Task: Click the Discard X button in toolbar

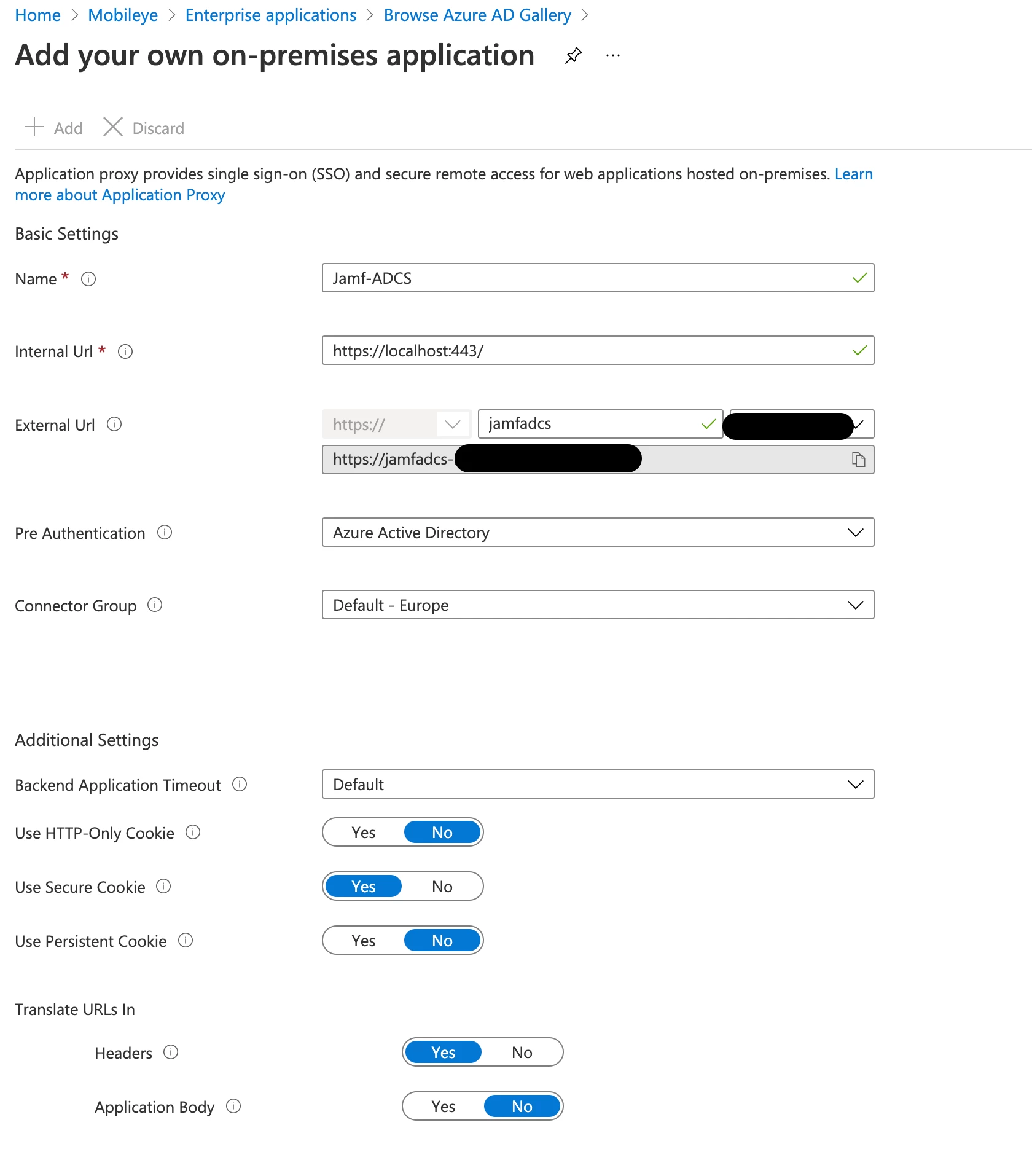Action: (143, 128)
